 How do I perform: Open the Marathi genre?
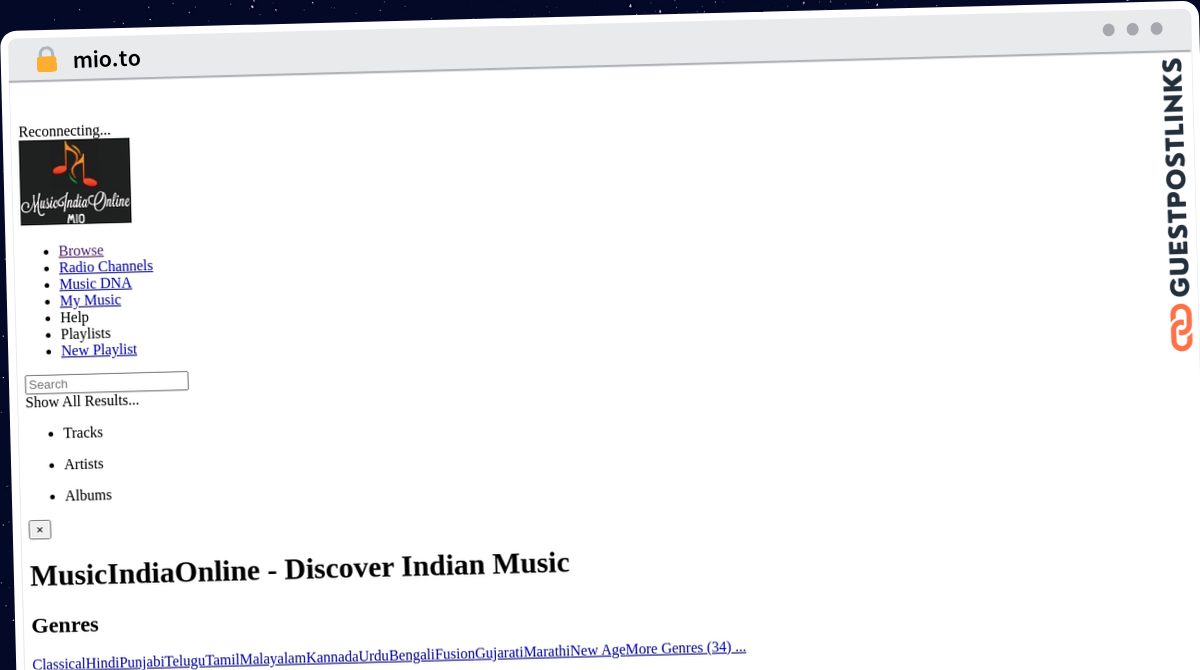tap(547, 652)
